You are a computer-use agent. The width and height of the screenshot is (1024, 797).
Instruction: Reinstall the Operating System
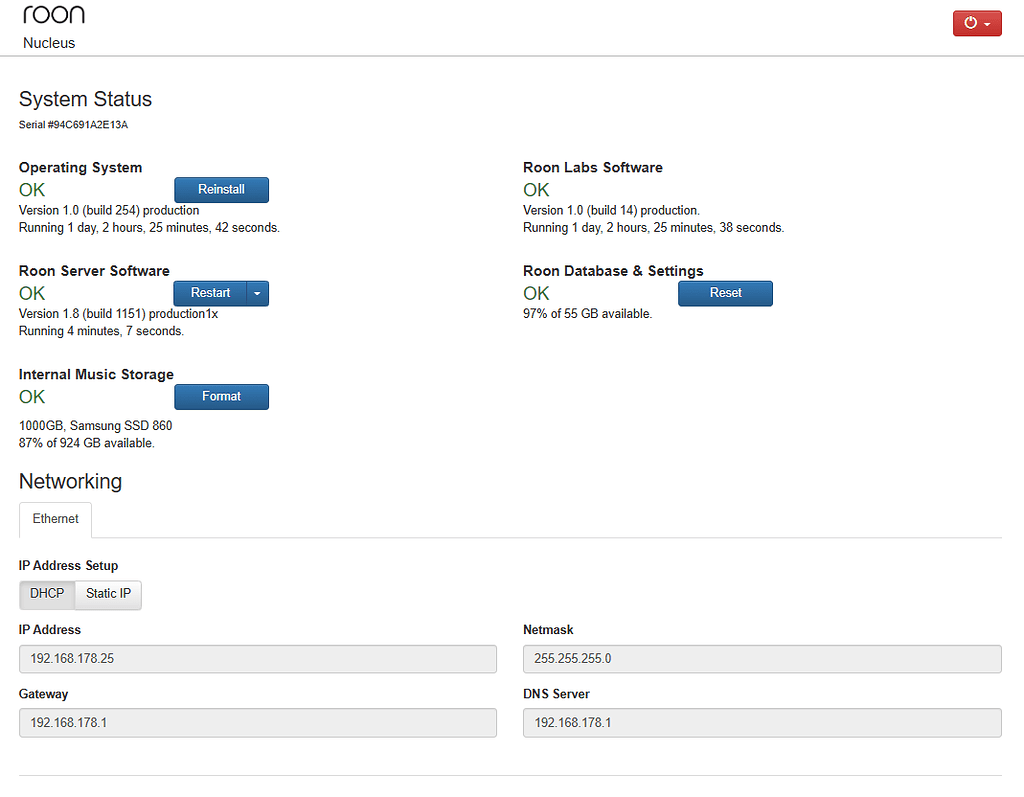click(221, 189)
